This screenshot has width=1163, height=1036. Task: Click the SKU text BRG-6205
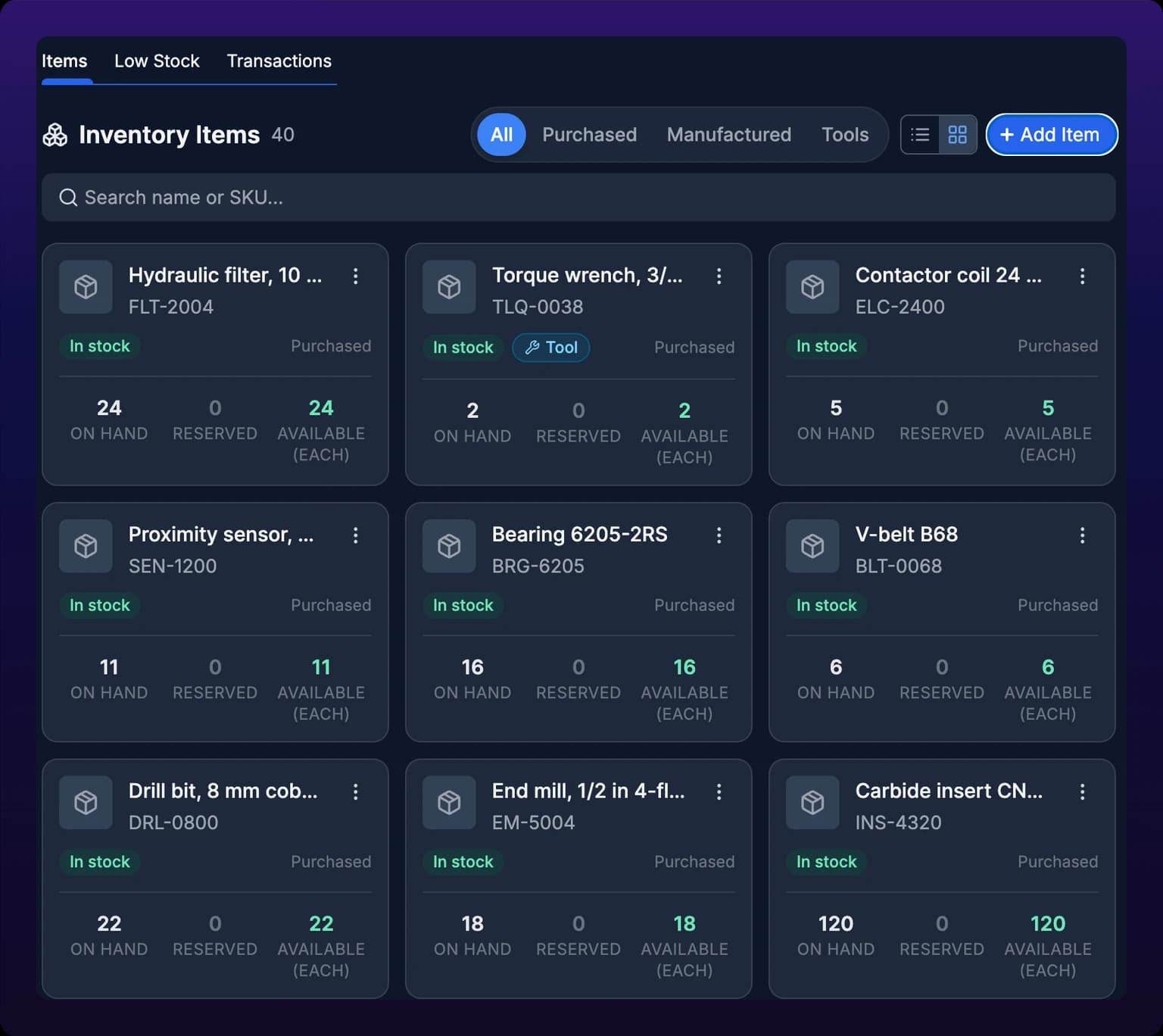pos(538,566)
